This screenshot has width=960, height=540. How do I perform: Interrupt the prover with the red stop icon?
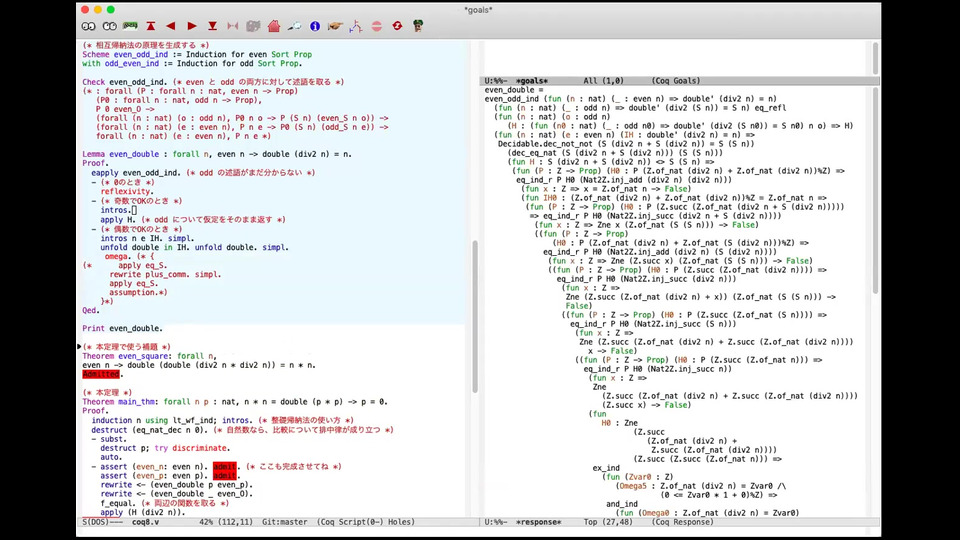[377, 26]
